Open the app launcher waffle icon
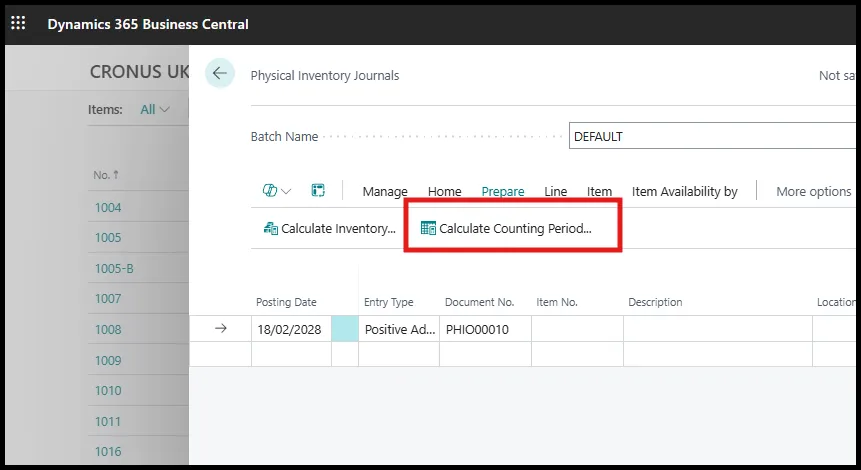The height and width of the screenshot is (470, 861). (18, 23)
